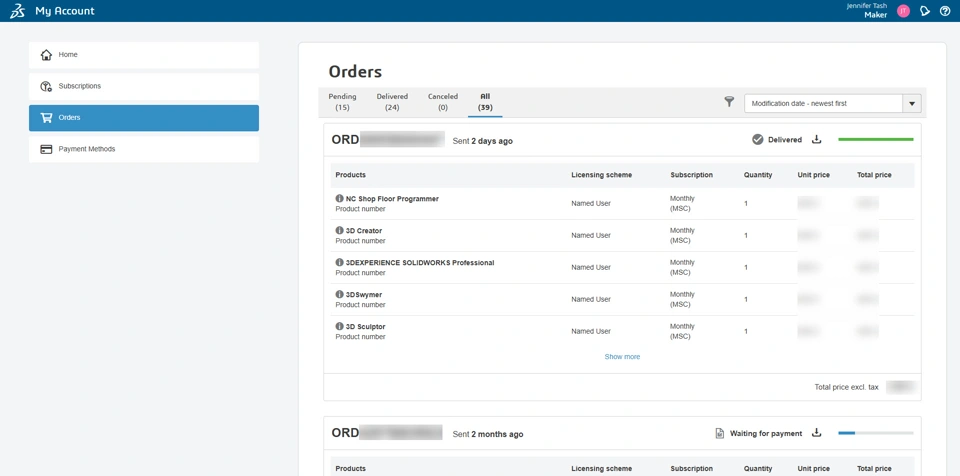Click the 3DS logo in header

coord(17,11)
